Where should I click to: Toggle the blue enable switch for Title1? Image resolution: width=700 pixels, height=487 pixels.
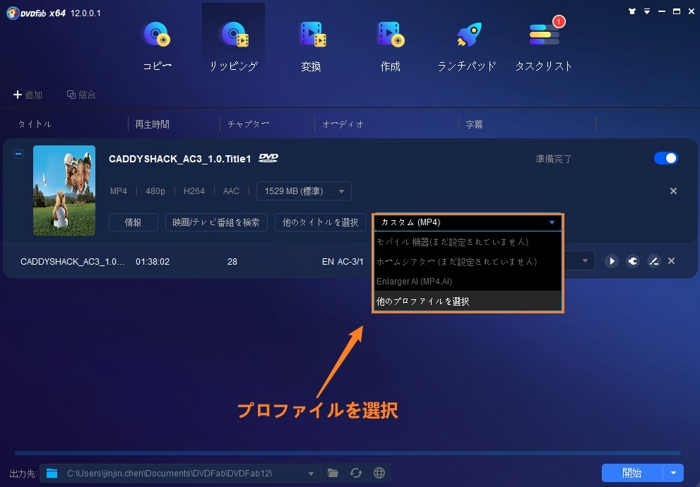point(665,158)
